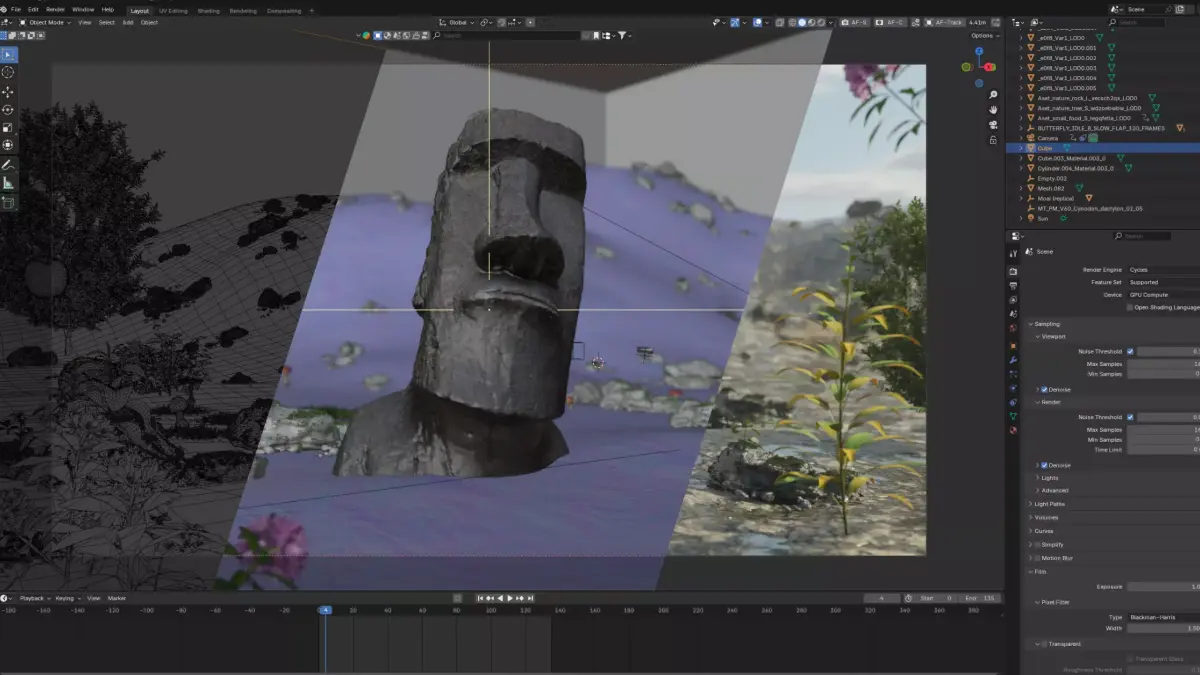The image size is (1200, 675).
Task: Open the Tool properties tab icon
Action: (1013, 254)
